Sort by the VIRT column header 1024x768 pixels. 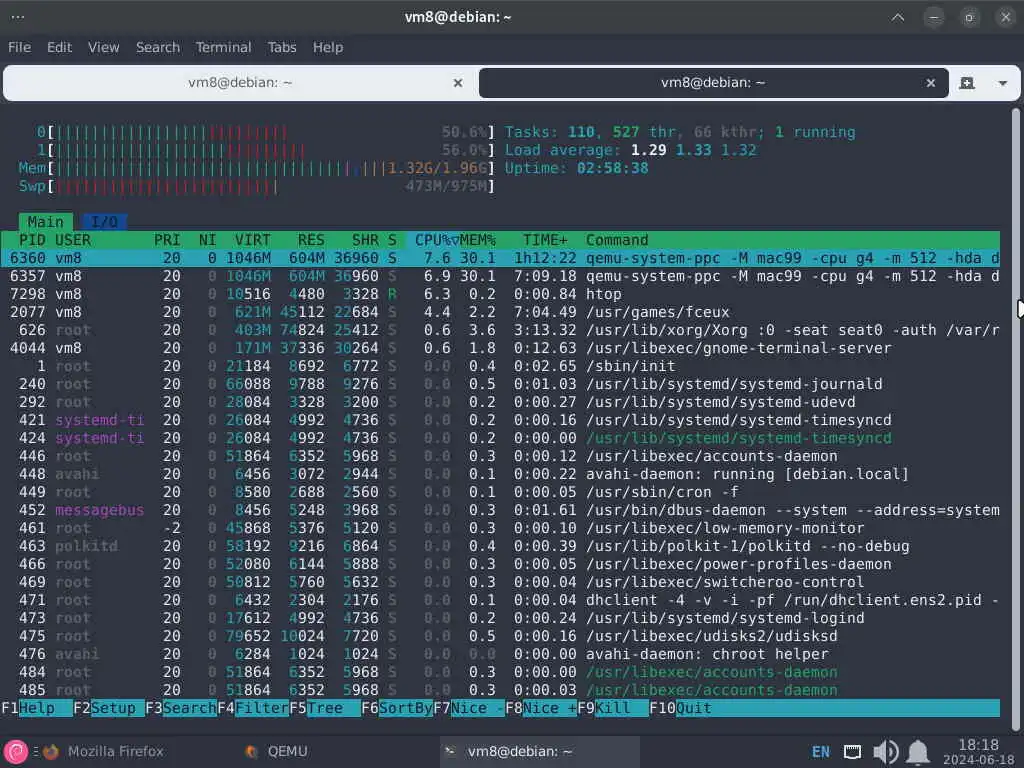tap(252, 240)
